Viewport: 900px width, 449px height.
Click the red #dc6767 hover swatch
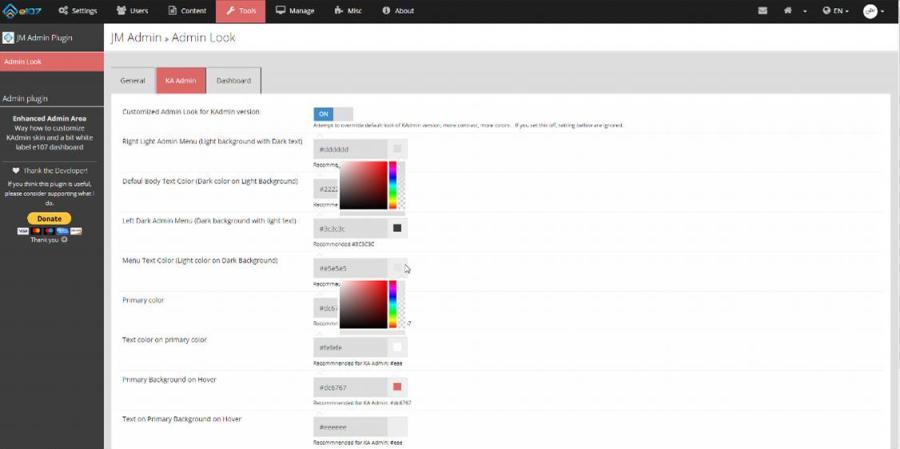point(397,387)
